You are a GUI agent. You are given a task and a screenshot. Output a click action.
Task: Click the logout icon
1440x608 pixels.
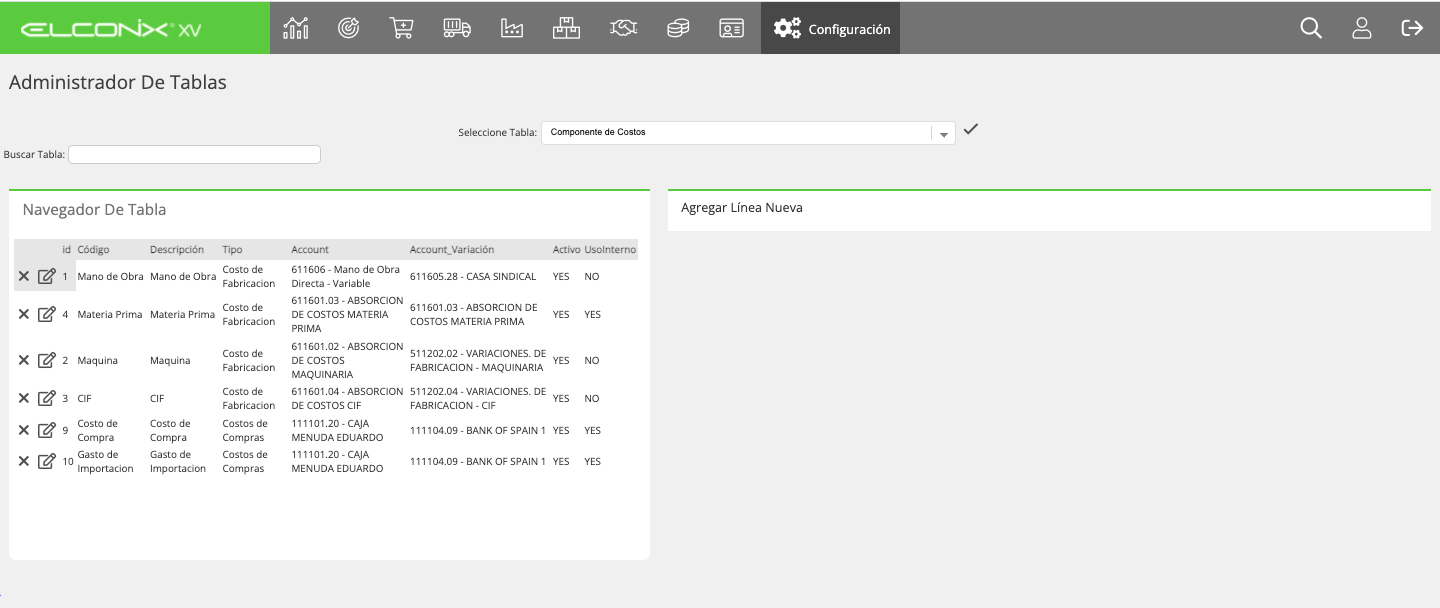(x=1412, y=28)
